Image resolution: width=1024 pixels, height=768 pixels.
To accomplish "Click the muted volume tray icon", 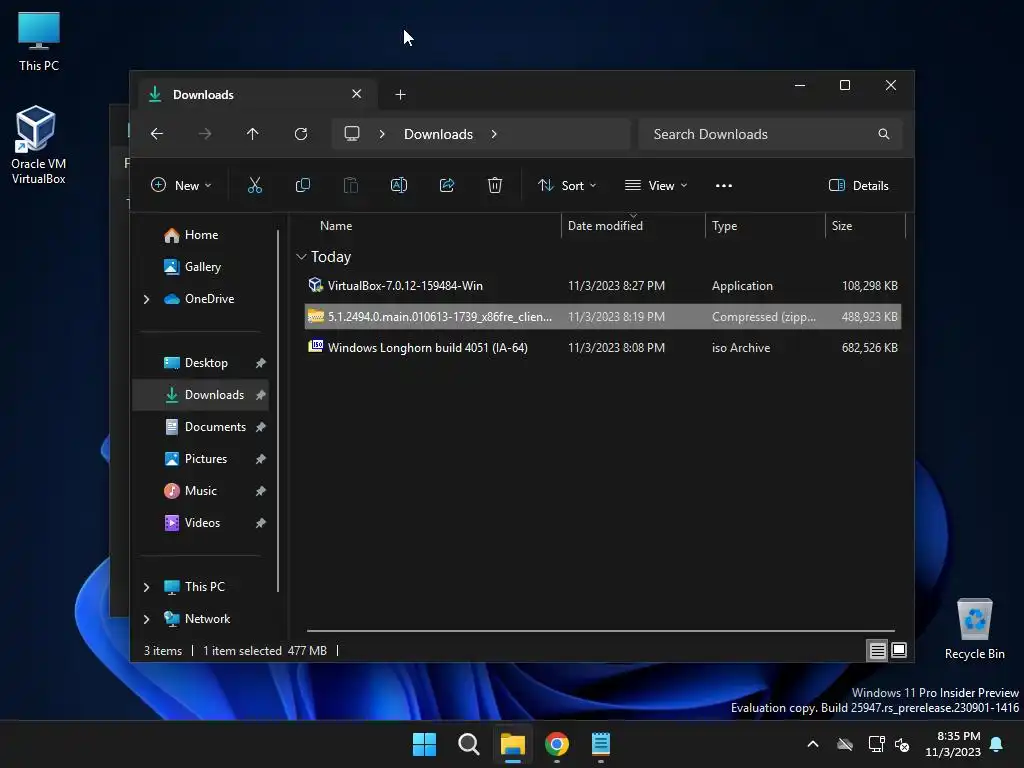I will (x=902, y=744).
